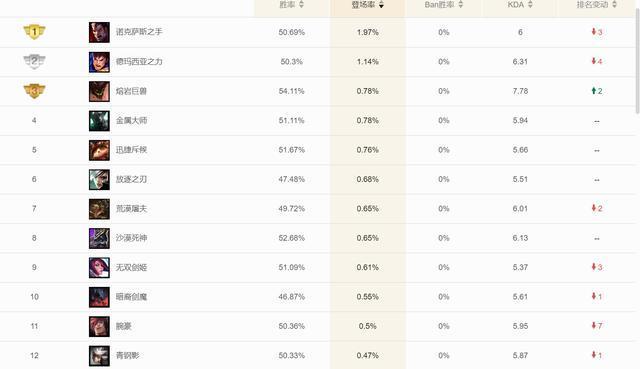Viewport: 640px width, 369px height.
Task: Click the 排名变动 column header
Action: point(596,4)
